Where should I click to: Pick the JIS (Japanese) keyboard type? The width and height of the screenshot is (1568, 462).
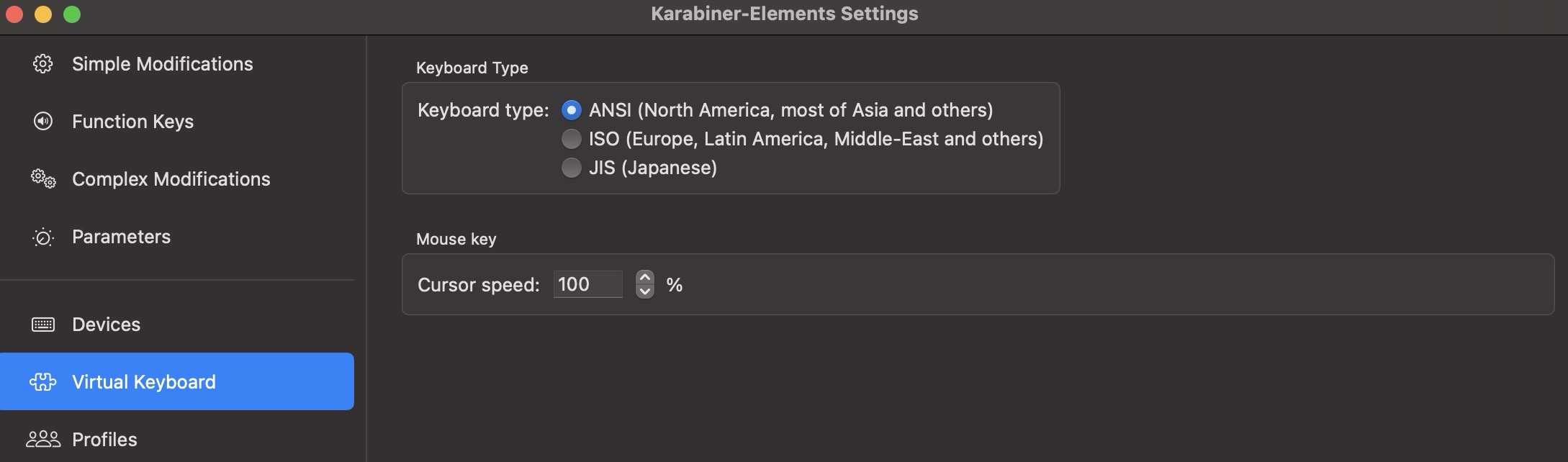tap(571, 168)
